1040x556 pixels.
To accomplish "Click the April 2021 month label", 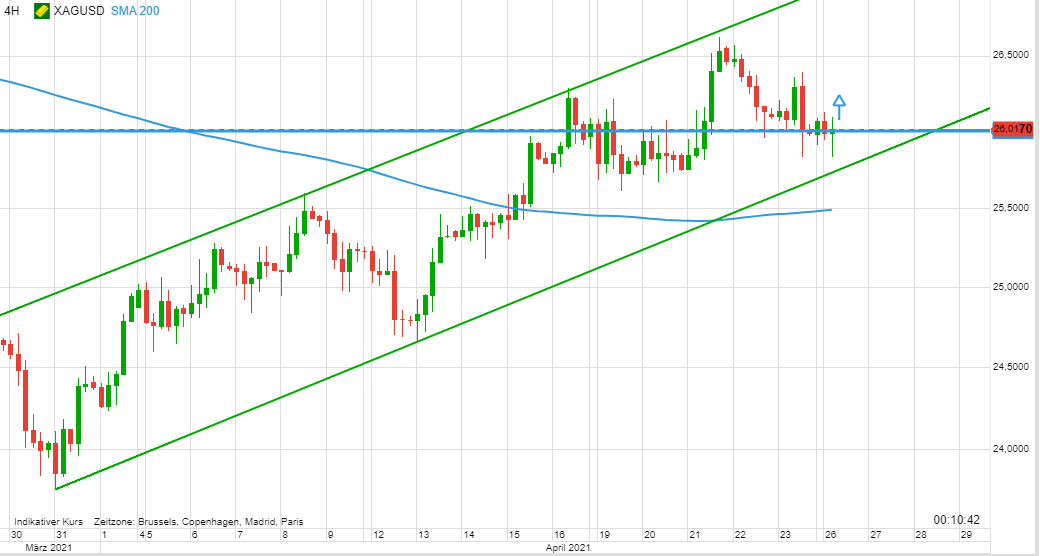I will tap(568, 548).
